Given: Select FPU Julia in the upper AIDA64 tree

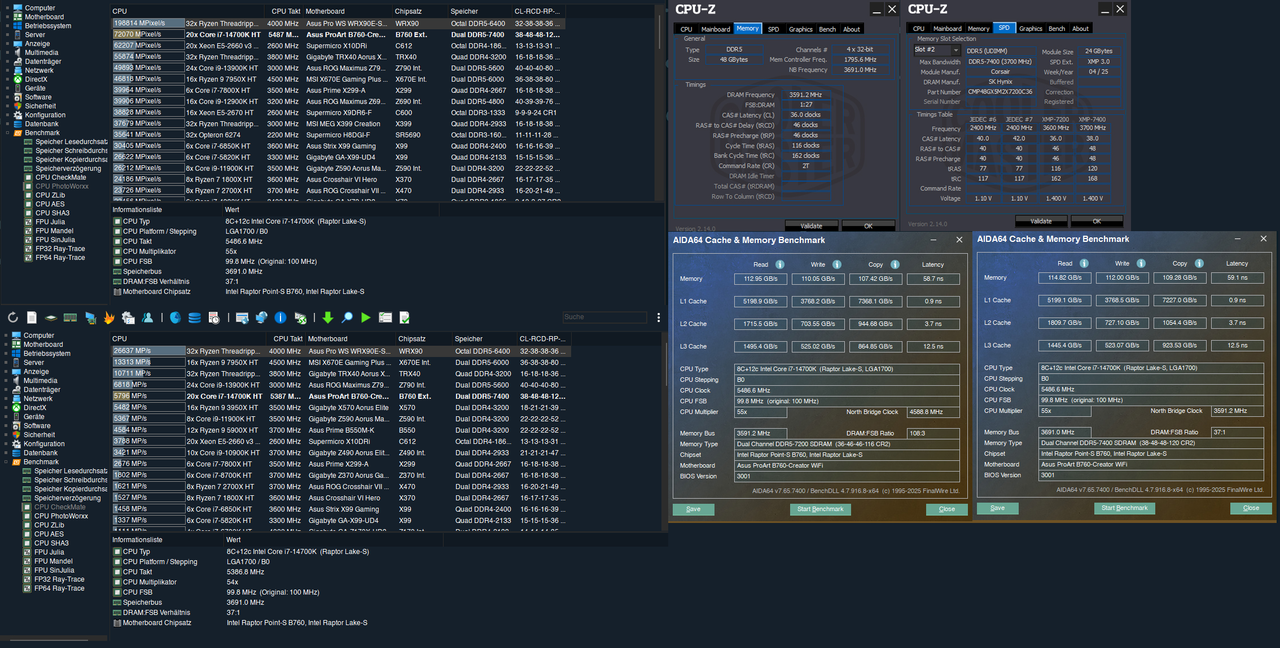Looking at the screenshot, I should (x=49, y=222).
